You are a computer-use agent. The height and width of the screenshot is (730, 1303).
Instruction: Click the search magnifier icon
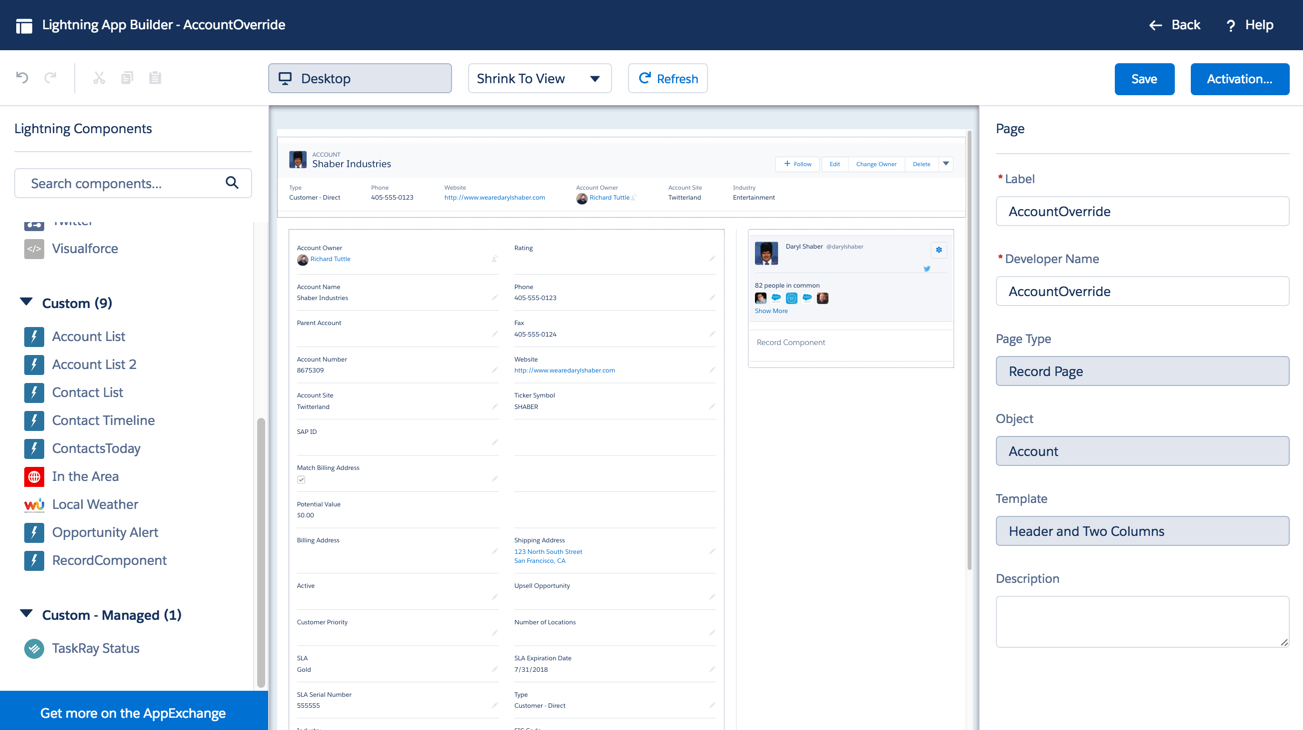[232, 183]
